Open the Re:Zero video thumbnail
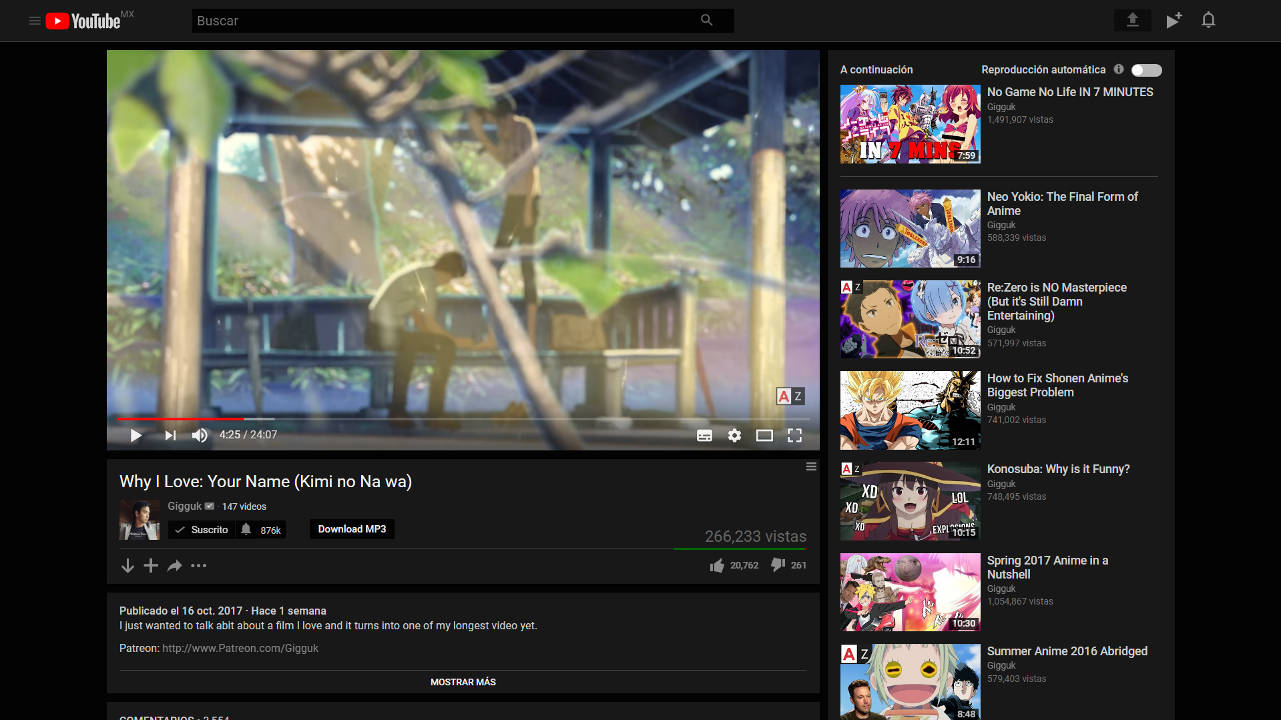Image resolution: width=1281 pixels, height=720 pixels. [x=910, y=319]
